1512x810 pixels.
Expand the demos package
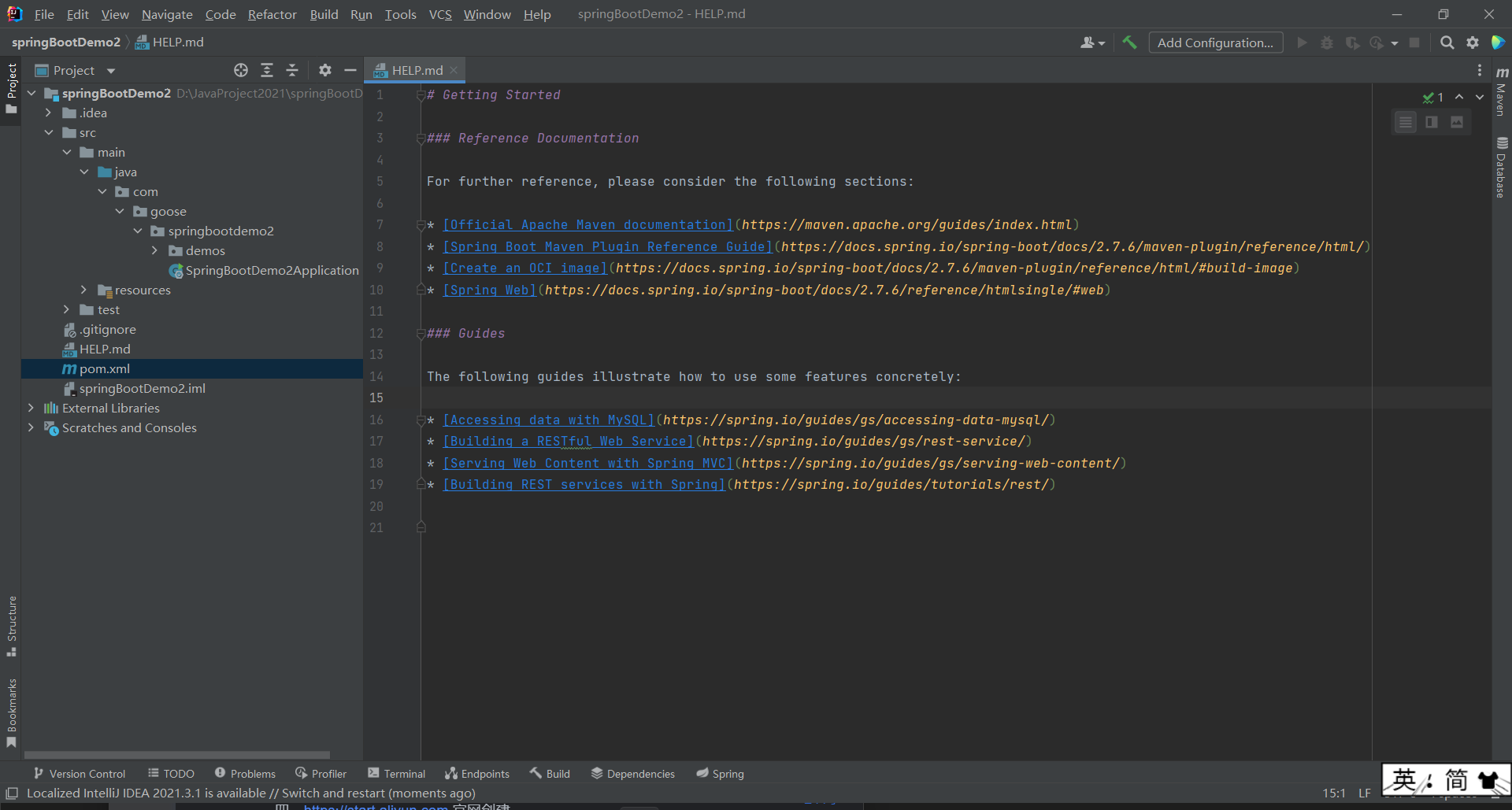tap(155, 250)
